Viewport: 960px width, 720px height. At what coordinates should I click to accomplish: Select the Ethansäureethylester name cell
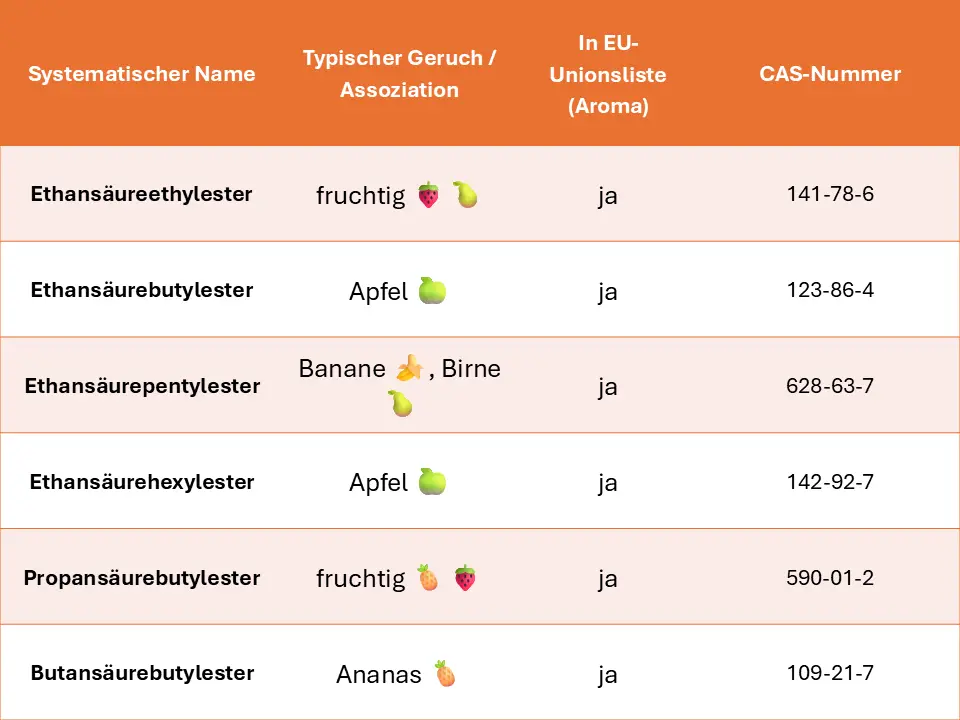141,194
